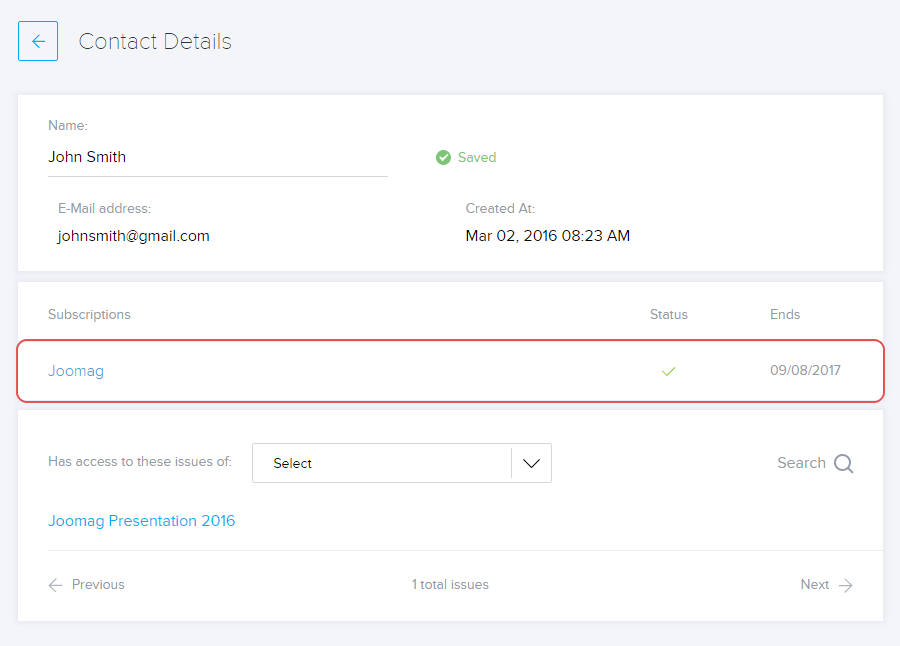Viewport: 900px width, 646px height.
Task: Click the green Saved checkmark icon
Action: tap(443, 157)
